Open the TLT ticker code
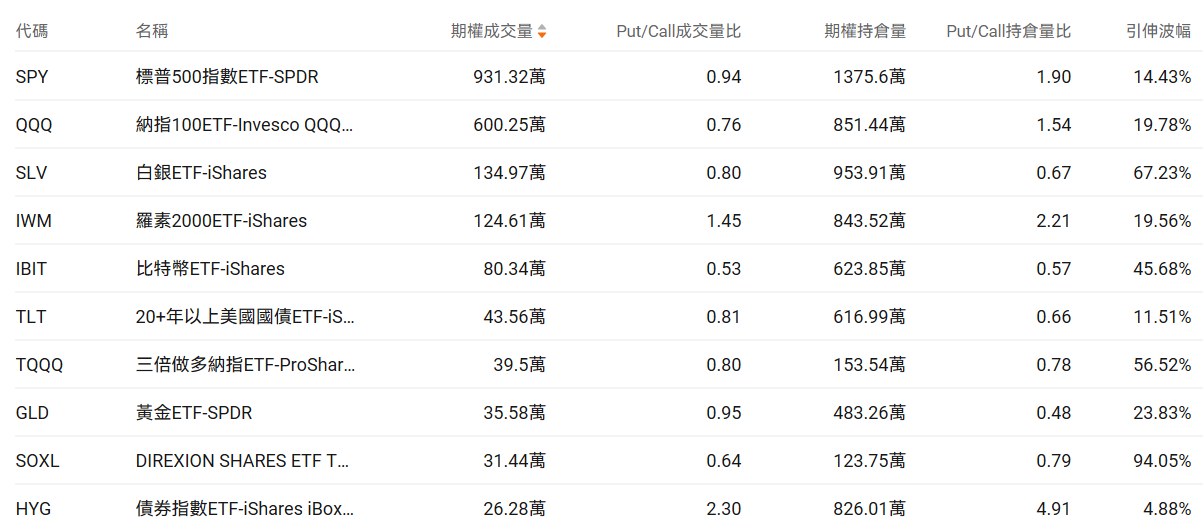The image size is (1203, 519). (x=31, y=317)
